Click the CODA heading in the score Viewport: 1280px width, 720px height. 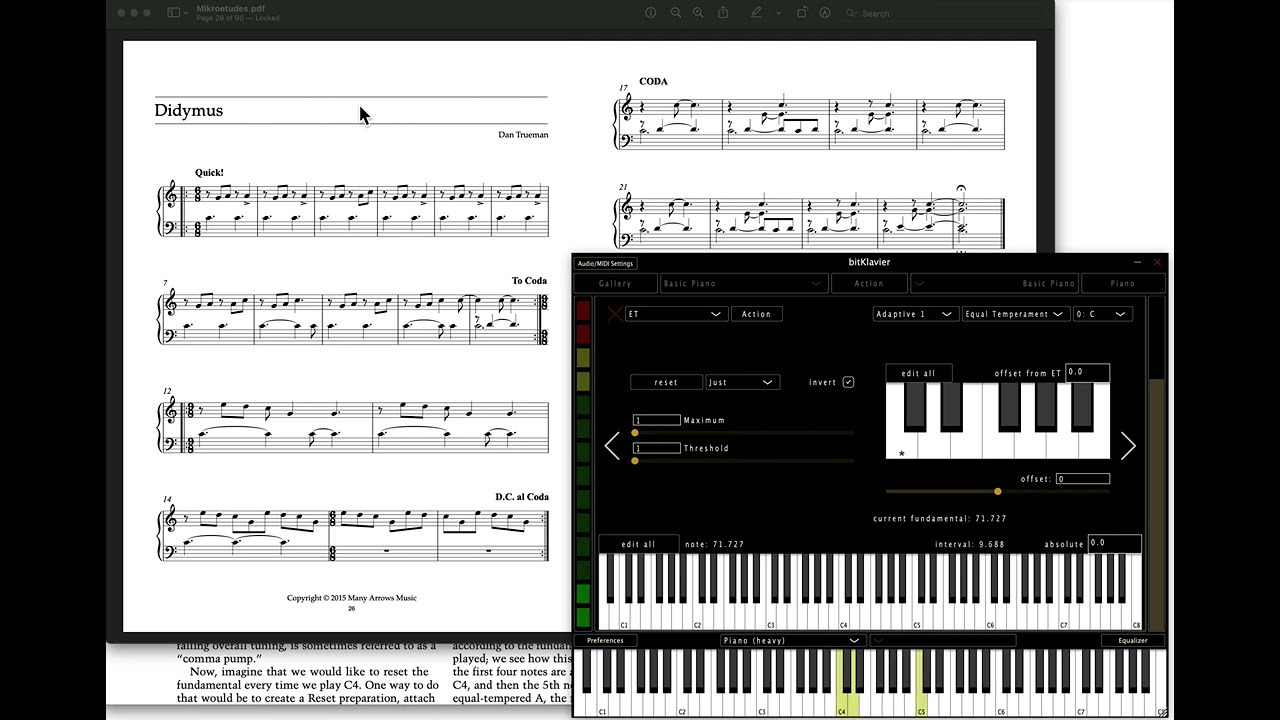653,82
